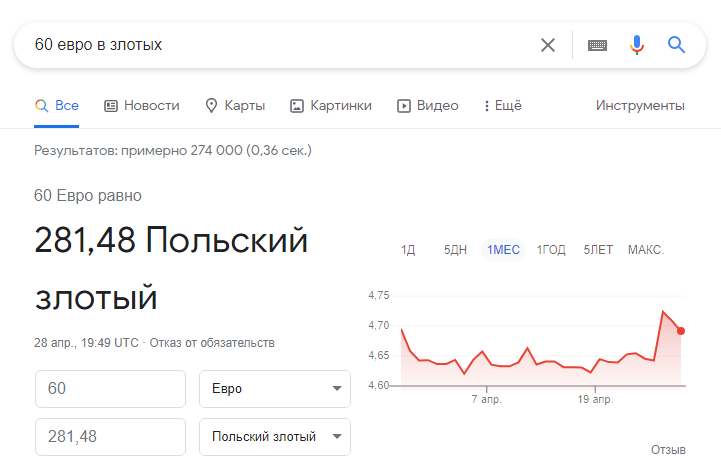Image resolution: width=721 pixels, height=469 pixels.
Task: Select the 1Д chart range
Action: 408,250
